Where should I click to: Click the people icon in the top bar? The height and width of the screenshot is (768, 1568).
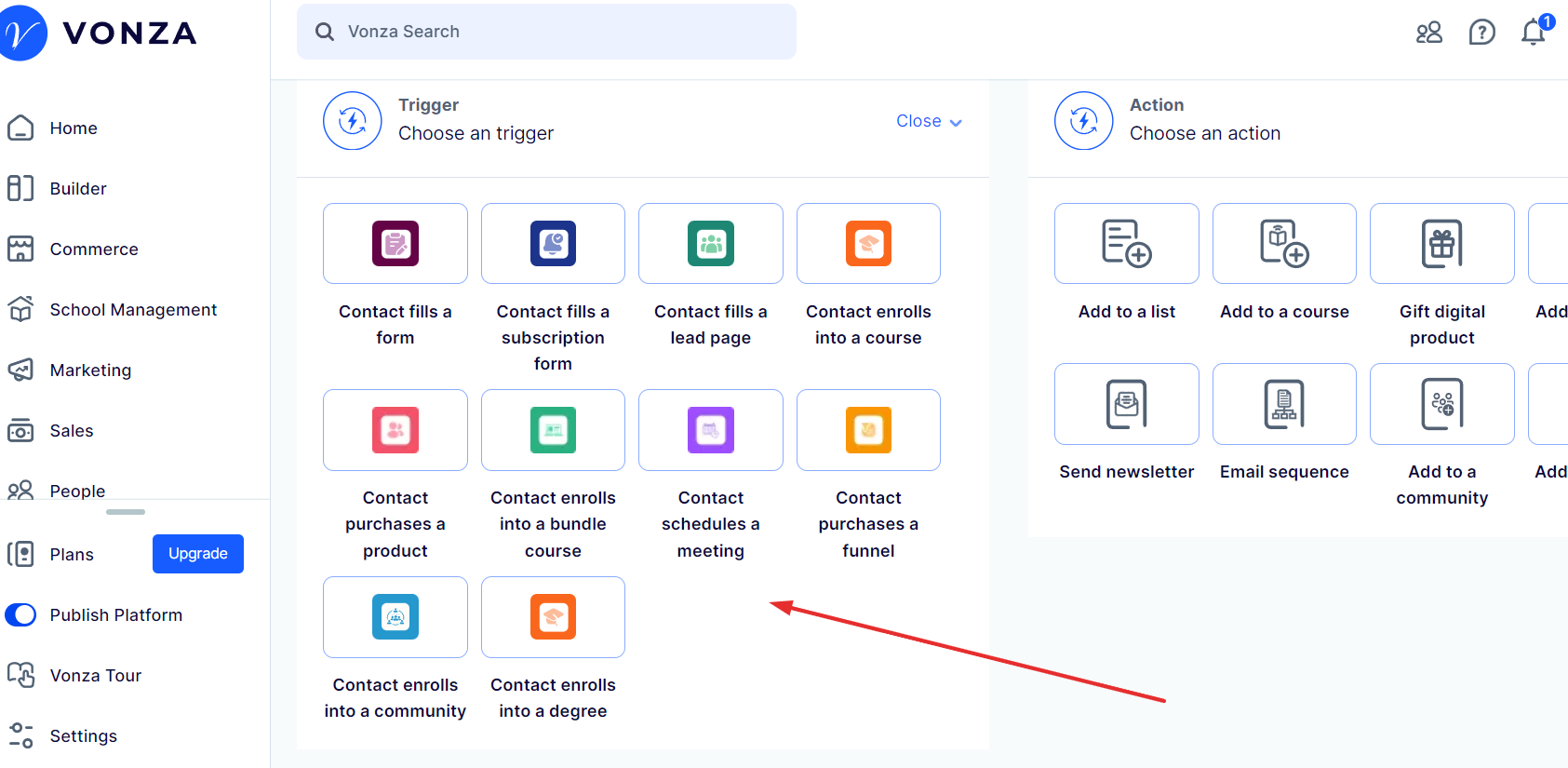(x=1429, y=33)
